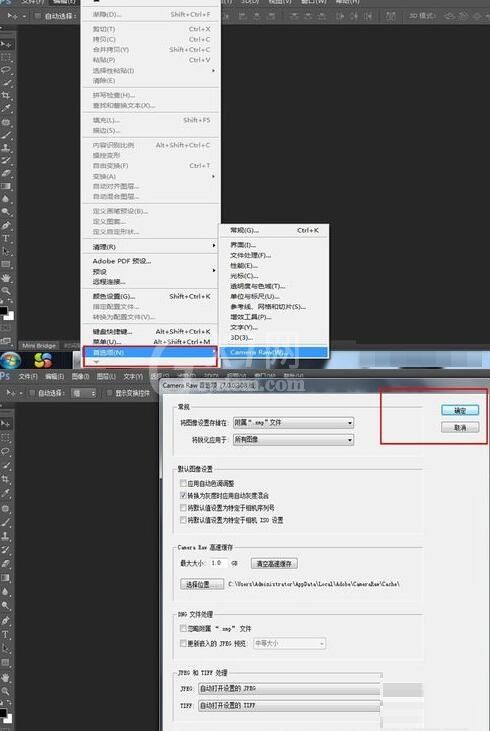The image size is (490, 731).
Task: Expand the 首选项(N) submenu entry
Action: pyautogui.click(x=151, y=352)
